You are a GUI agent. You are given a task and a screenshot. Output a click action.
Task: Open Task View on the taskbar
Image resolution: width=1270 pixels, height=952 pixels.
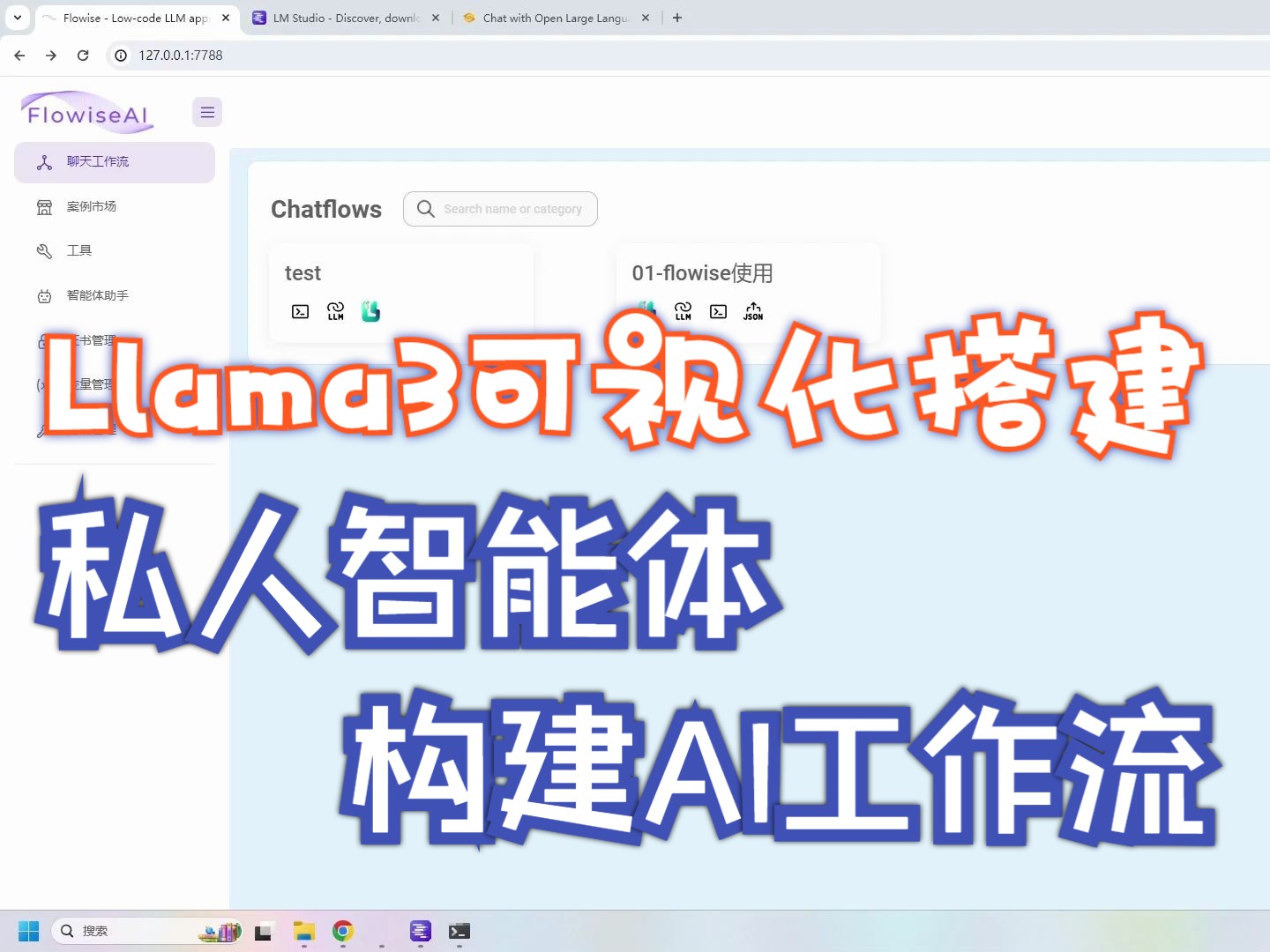click(264, 931)
